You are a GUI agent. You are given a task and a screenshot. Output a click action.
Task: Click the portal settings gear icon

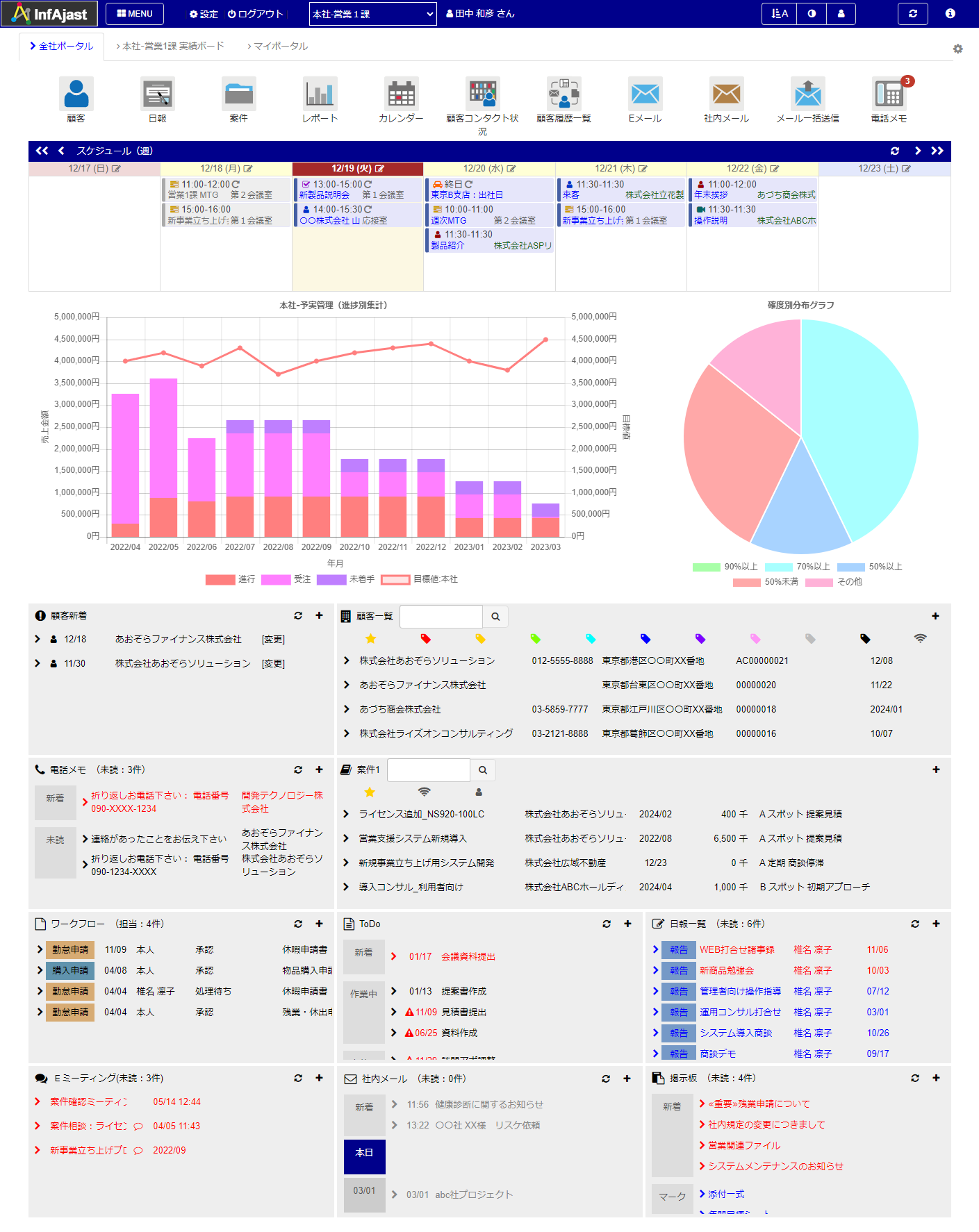[957, 49]
